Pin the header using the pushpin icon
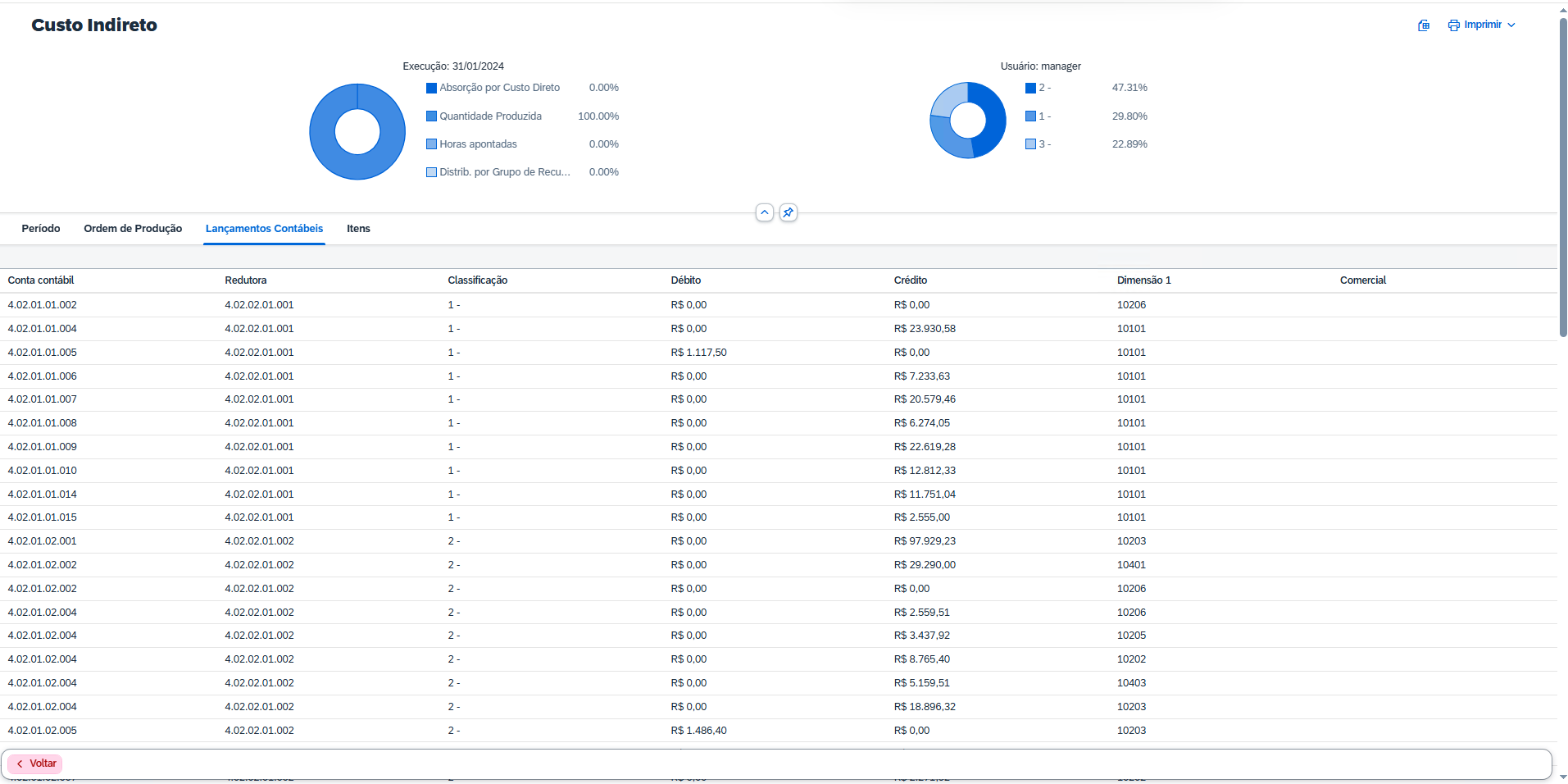The width and height of the screenshot is (1568, 784). pos(788,213)
